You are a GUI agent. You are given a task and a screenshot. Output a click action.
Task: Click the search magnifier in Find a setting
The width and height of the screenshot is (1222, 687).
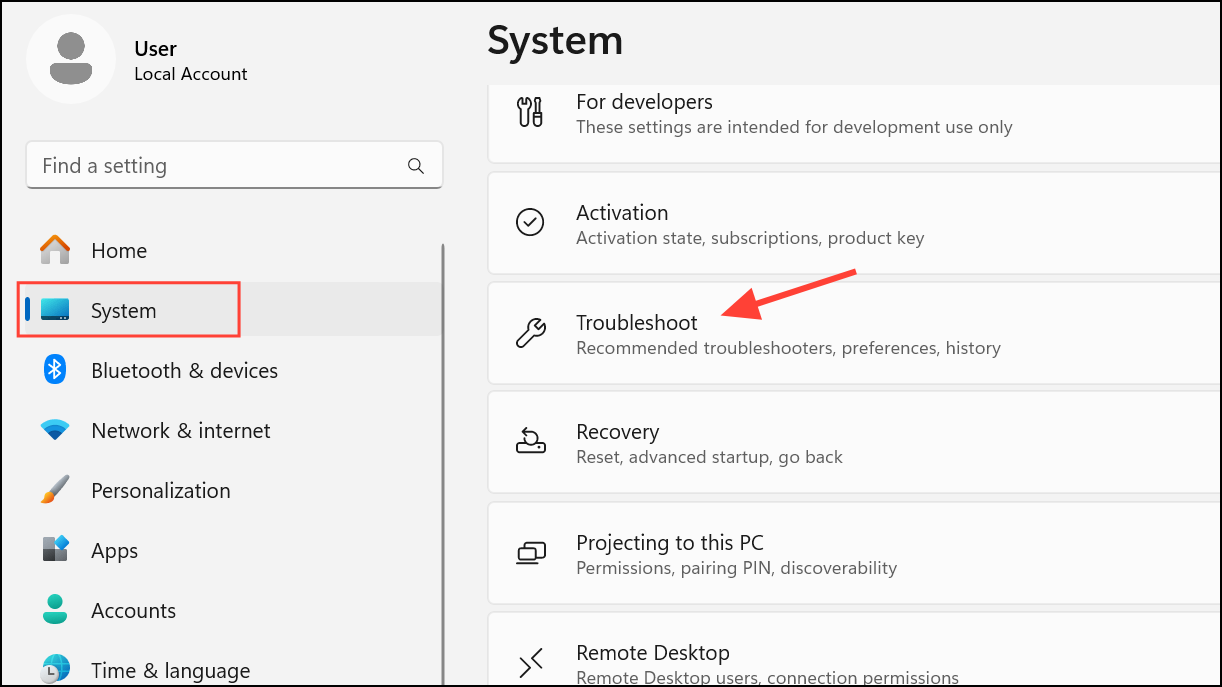tap(415, 165)
